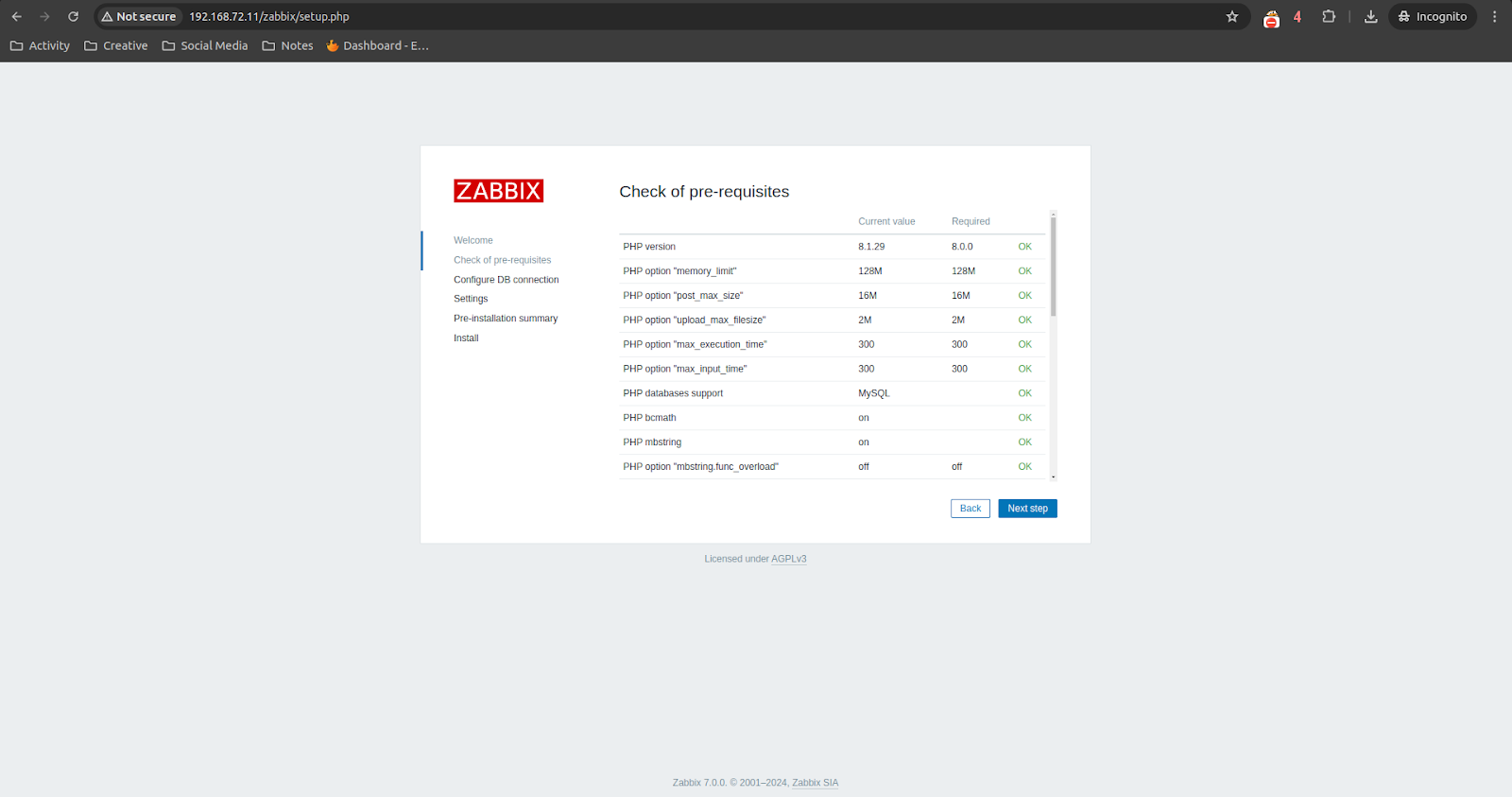Click PHP option "max_input_time" row label

point(685,370)
